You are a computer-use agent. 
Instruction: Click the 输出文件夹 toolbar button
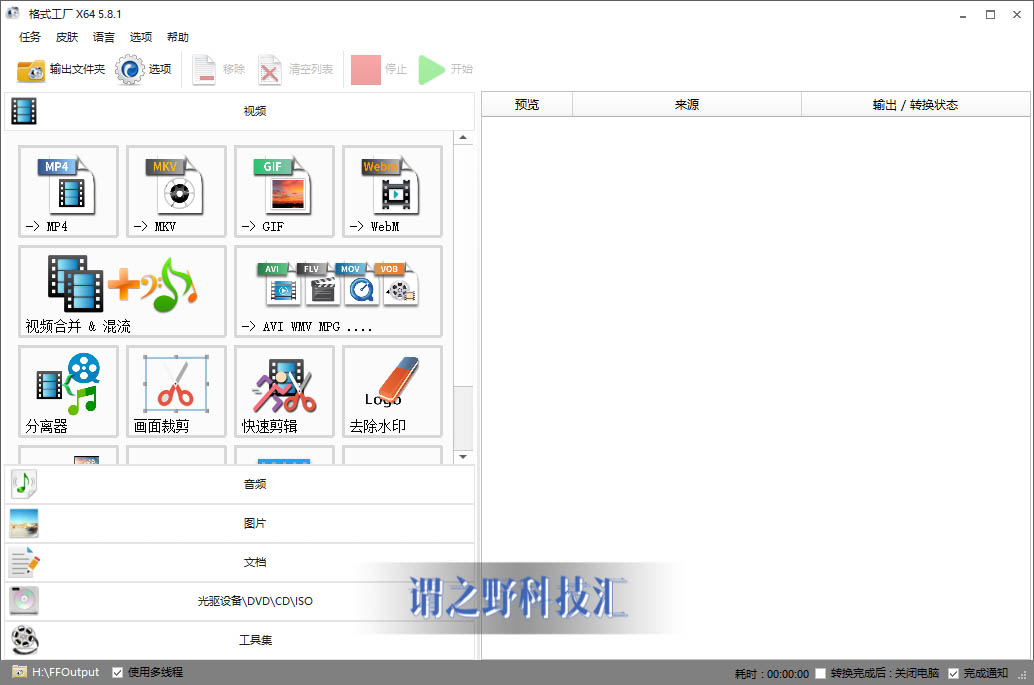pyautogui.click(x=61, y=70)
